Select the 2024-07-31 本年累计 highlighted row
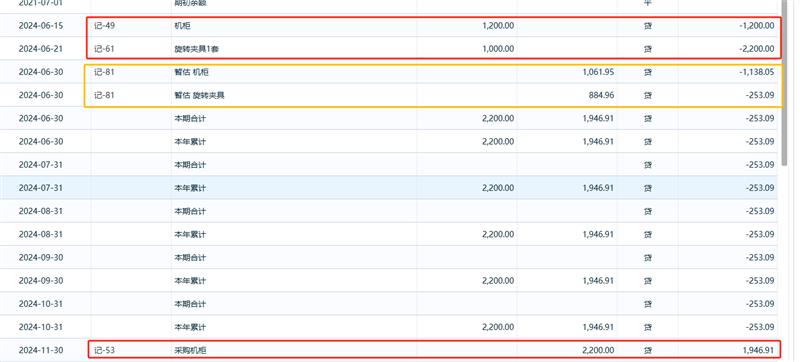Image resolution: width=800 pixels, height=362 pixels. 389,188
